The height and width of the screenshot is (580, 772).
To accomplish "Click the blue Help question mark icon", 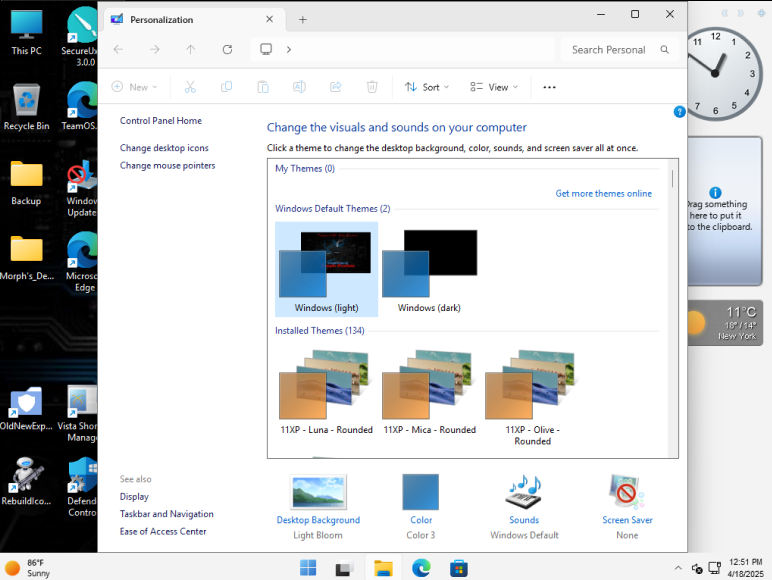I will 679,112.
